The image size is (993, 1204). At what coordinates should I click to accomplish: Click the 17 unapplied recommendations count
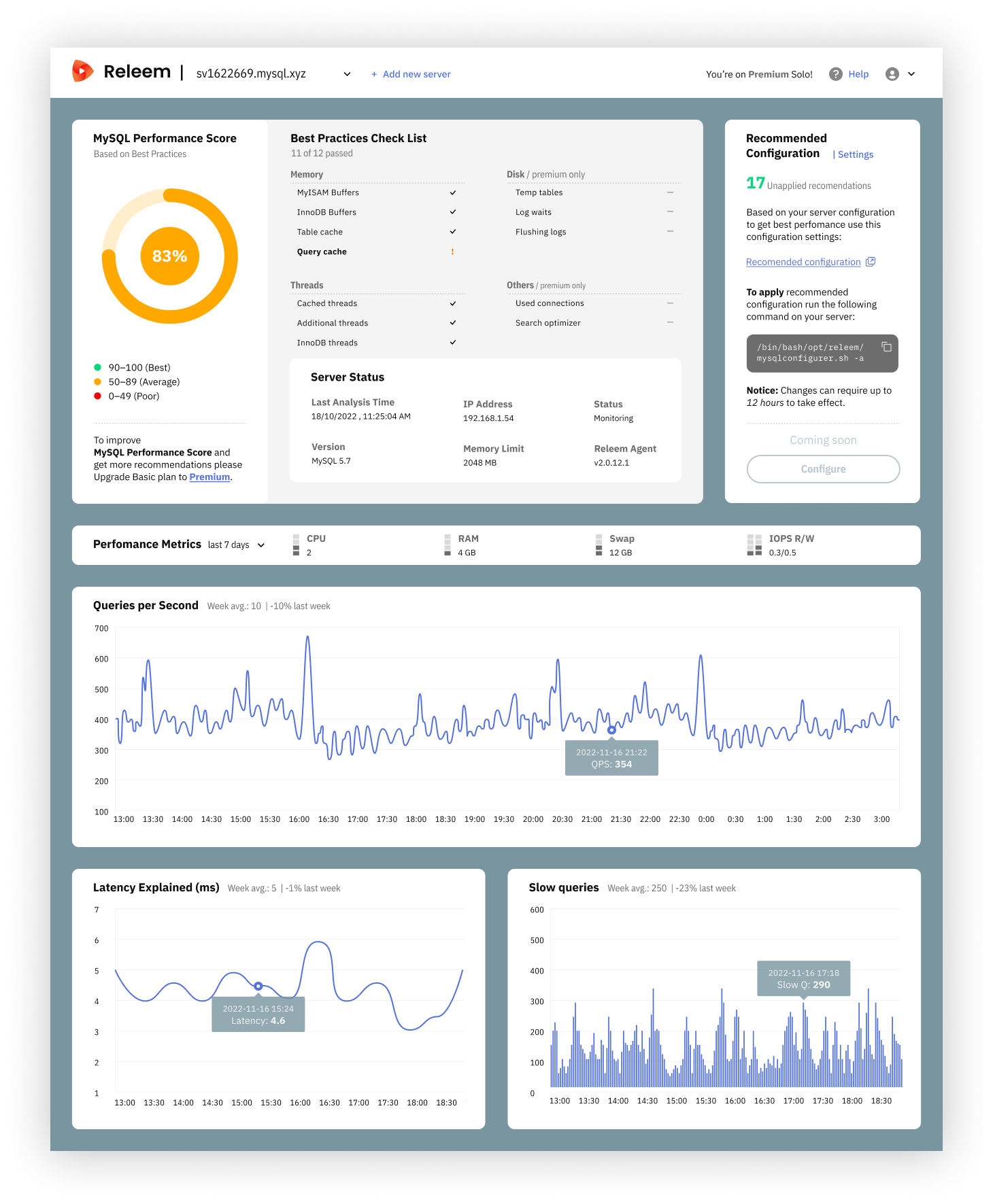[755, 184]
